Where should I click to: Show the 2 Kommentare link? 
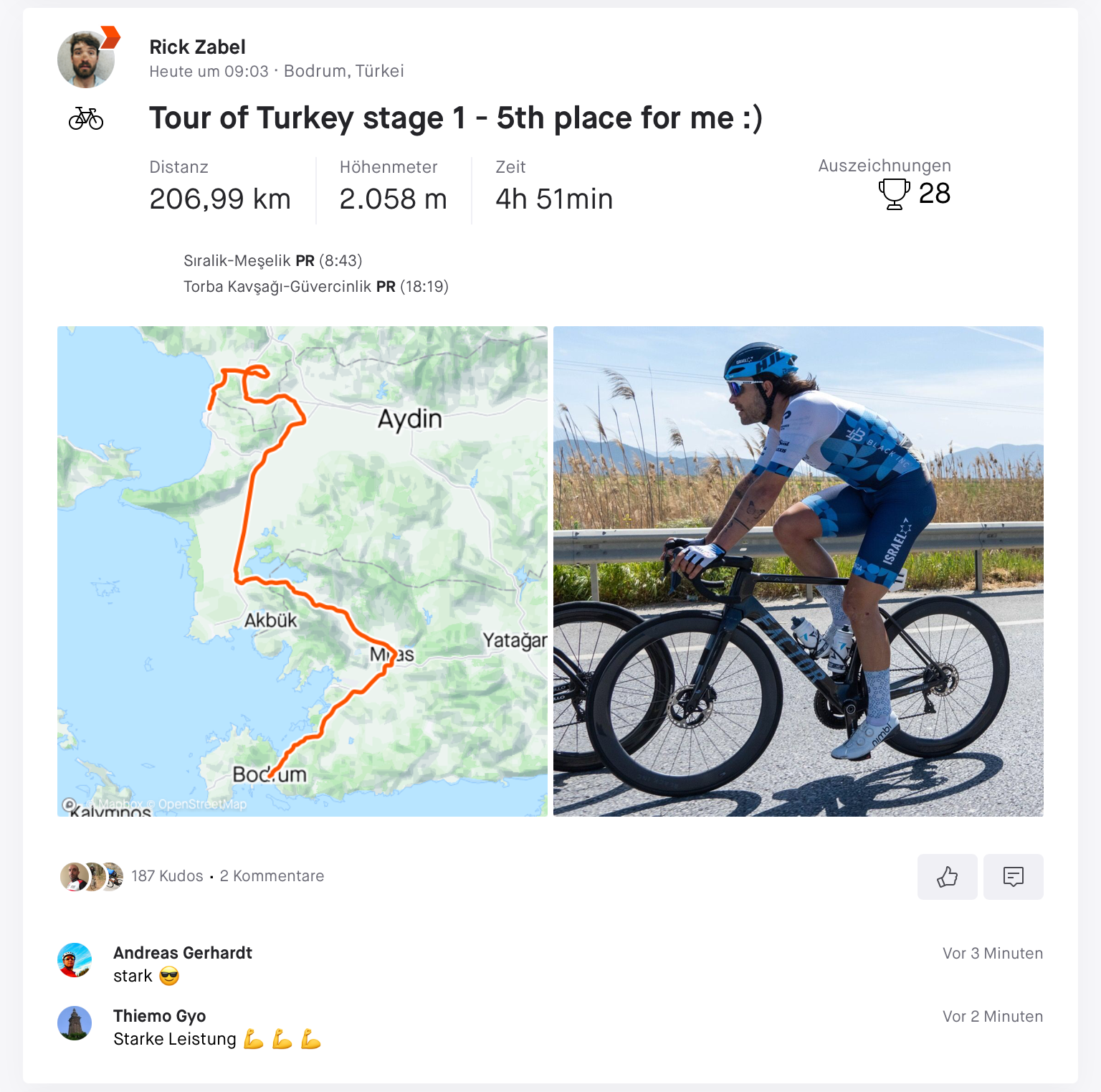[272, 876]
